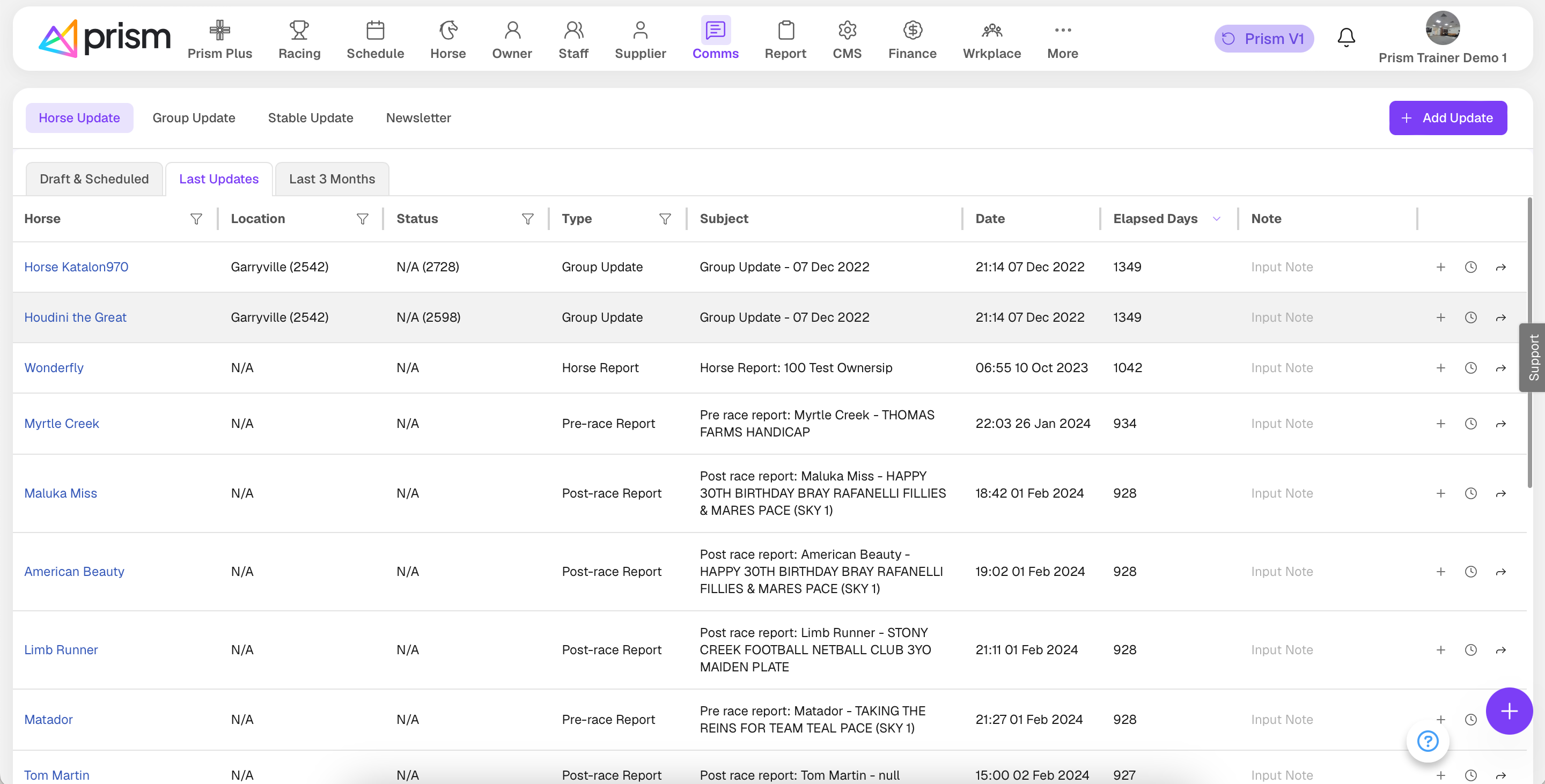Screen dimensions: 1545x784
Task: Click share arrow for Myrtle Creek row
Action: [1500, 424]
